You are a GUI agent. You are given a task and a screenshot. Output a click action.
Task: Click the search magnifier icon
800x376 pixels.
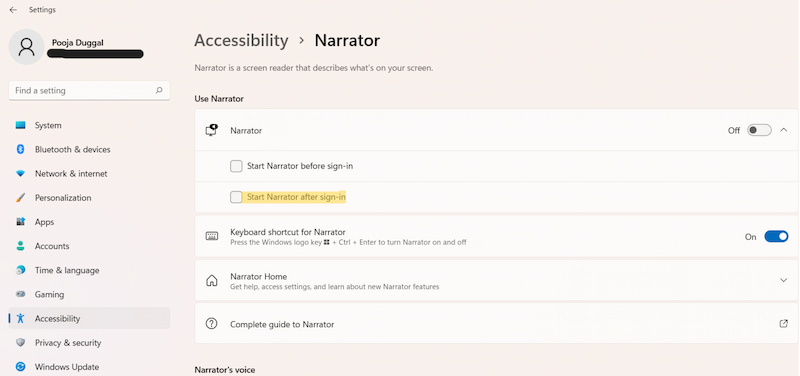tap(159, 90)
